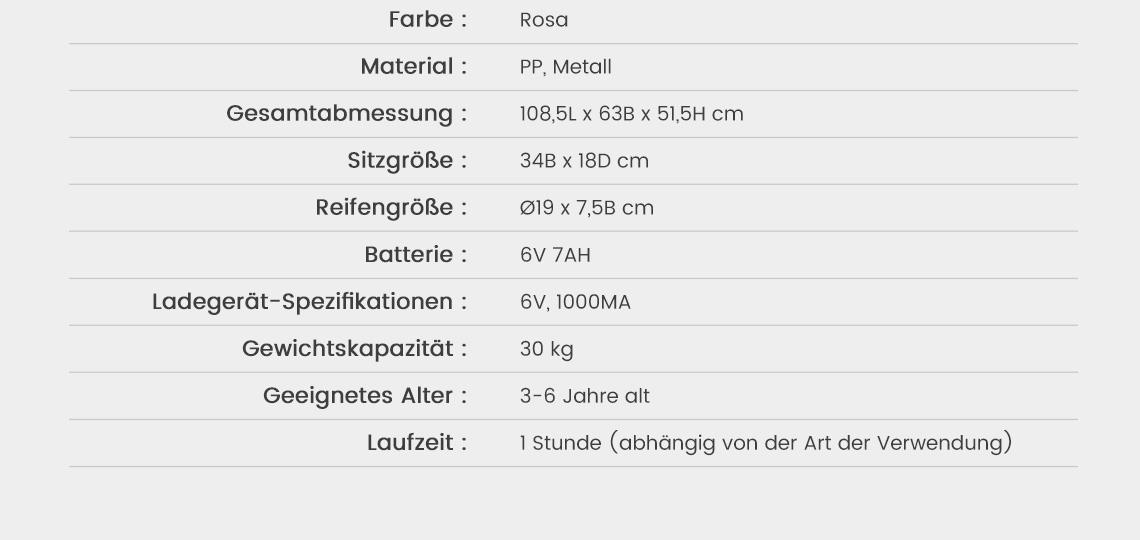Click the 'Laufzeit :' label
Viewport: 1140px width, 540px height.
click(x=417, y=443)
